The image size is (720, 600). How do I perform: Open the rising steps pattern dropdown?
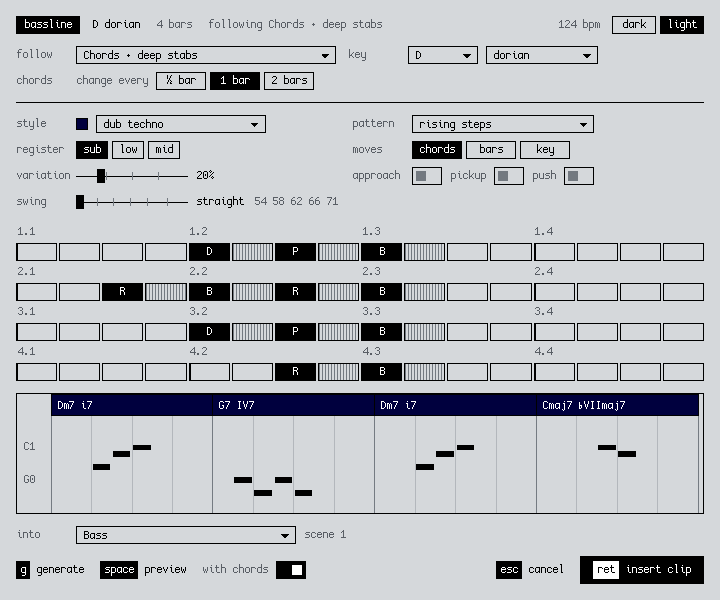tap(503, 124)
